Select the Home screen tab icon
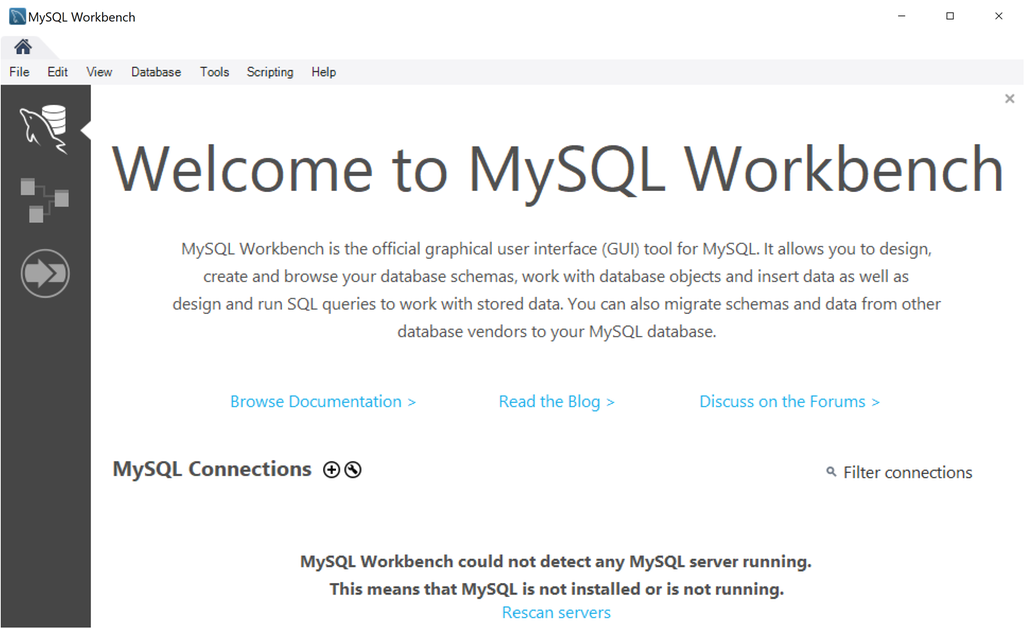Viewport: 1024px width, 628px height. pos(22,46)
